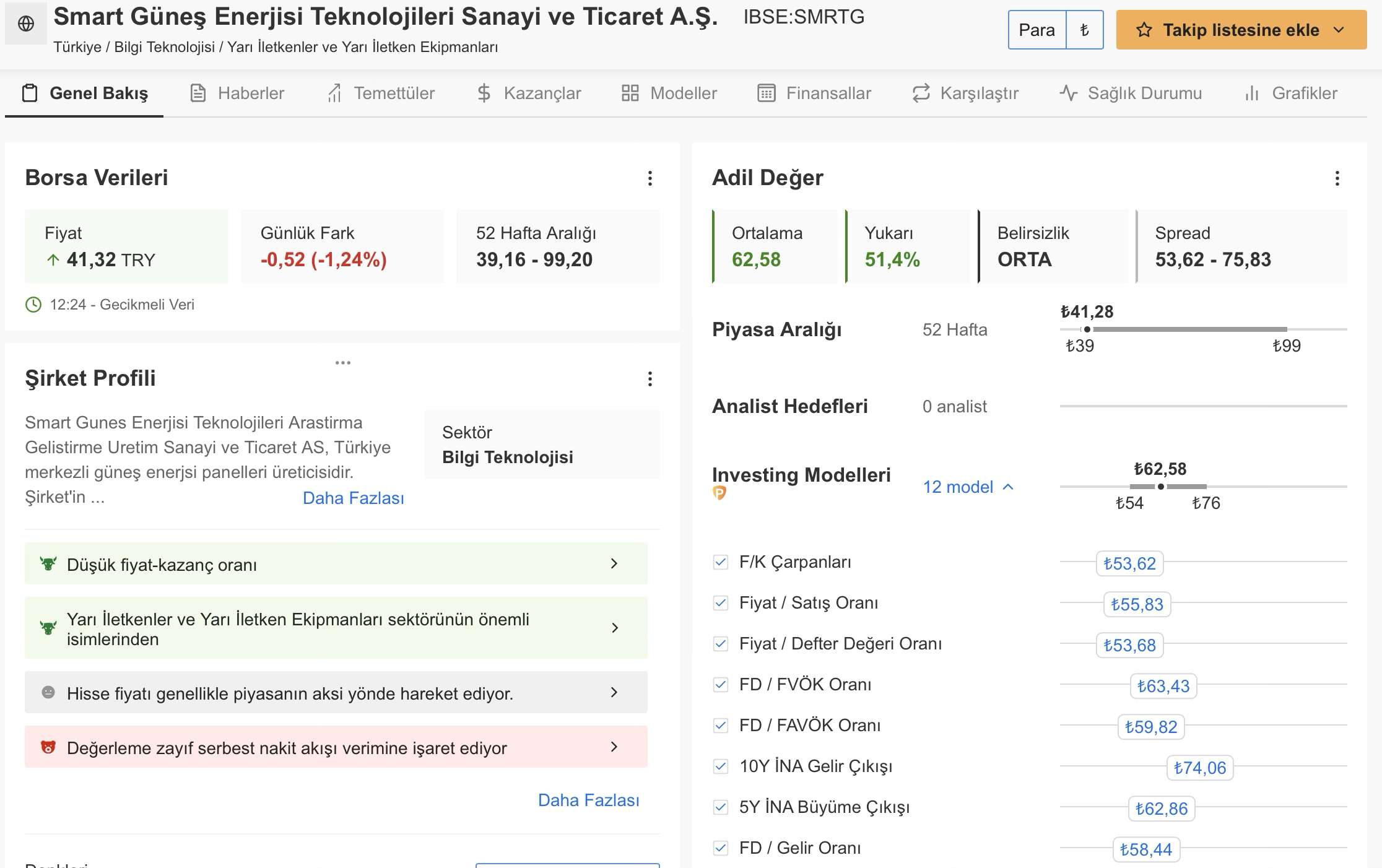Viewport: 1382px width, 868px height.
Task: Select the Grafikler tab
Action: pyautogui.click(x=1291, y=93)
